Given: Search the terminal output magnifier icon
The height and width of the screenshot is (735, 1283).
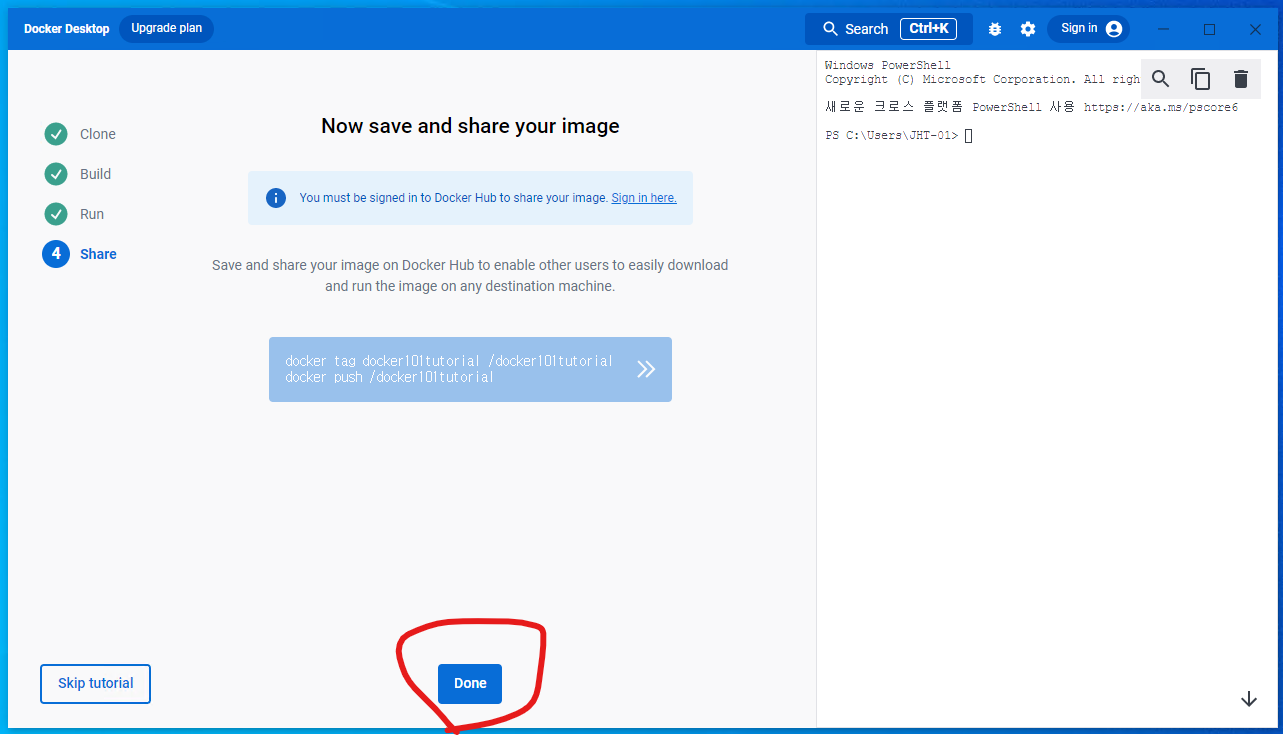Looking at the screenshot, I should point(1161,79).
